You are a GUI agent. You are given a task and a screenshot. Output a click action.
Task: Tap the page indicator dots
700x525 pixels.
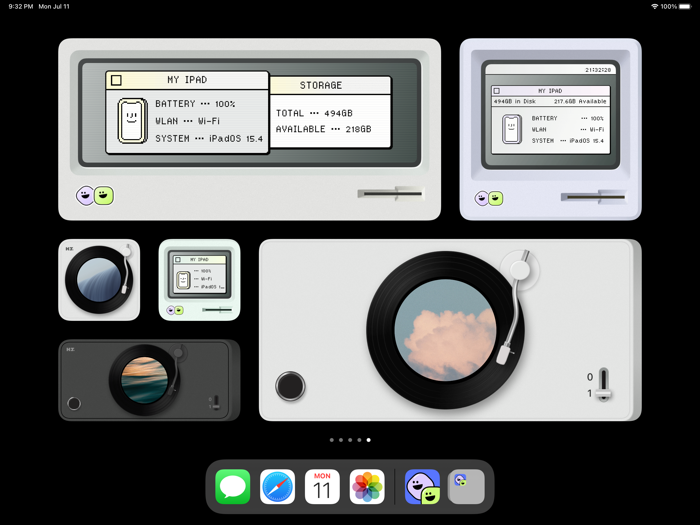pos(350,440)
